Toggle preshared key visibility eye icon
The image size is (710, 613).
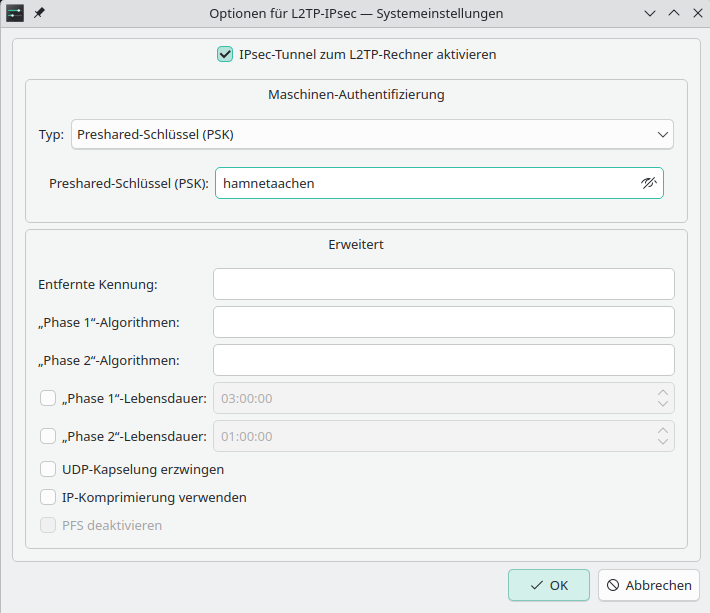[649, 183]
